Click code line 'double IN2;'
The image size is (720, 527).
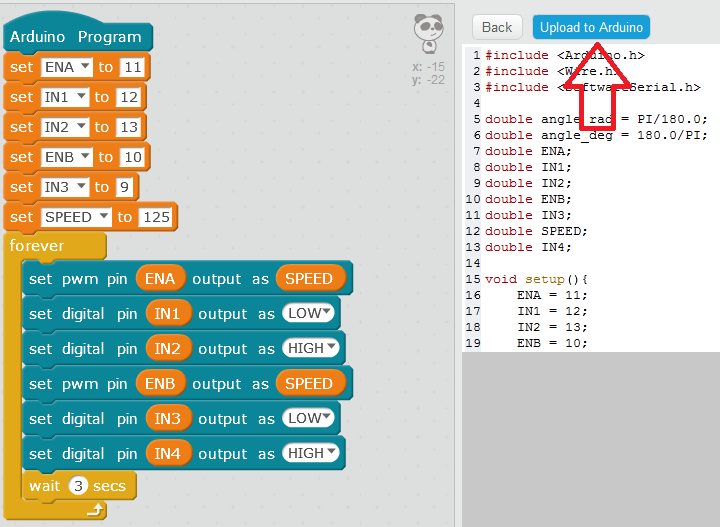coord(528,183)
